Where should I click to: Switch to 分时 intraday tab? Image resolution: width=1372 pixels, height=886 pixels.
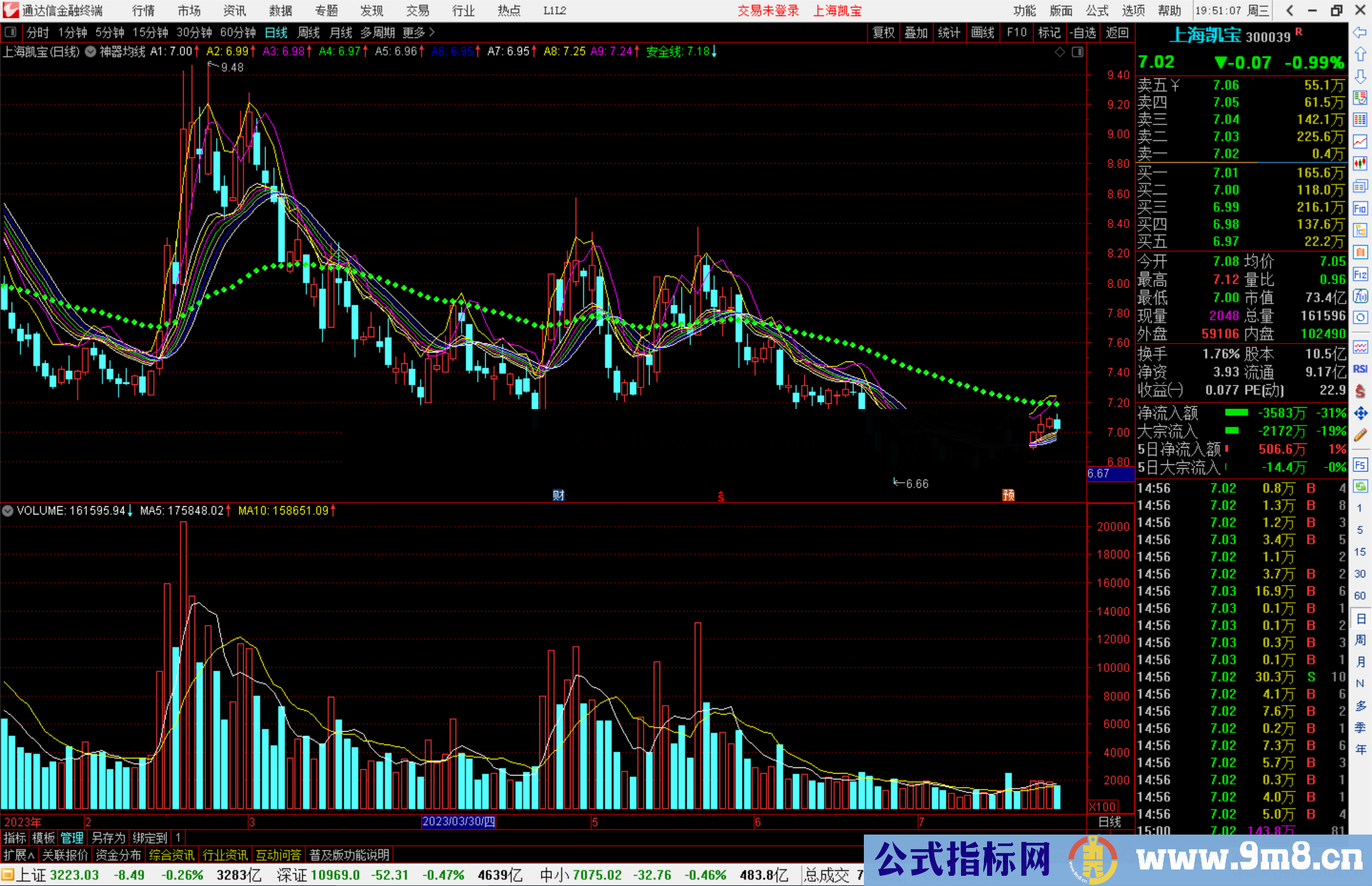[37, 32]
